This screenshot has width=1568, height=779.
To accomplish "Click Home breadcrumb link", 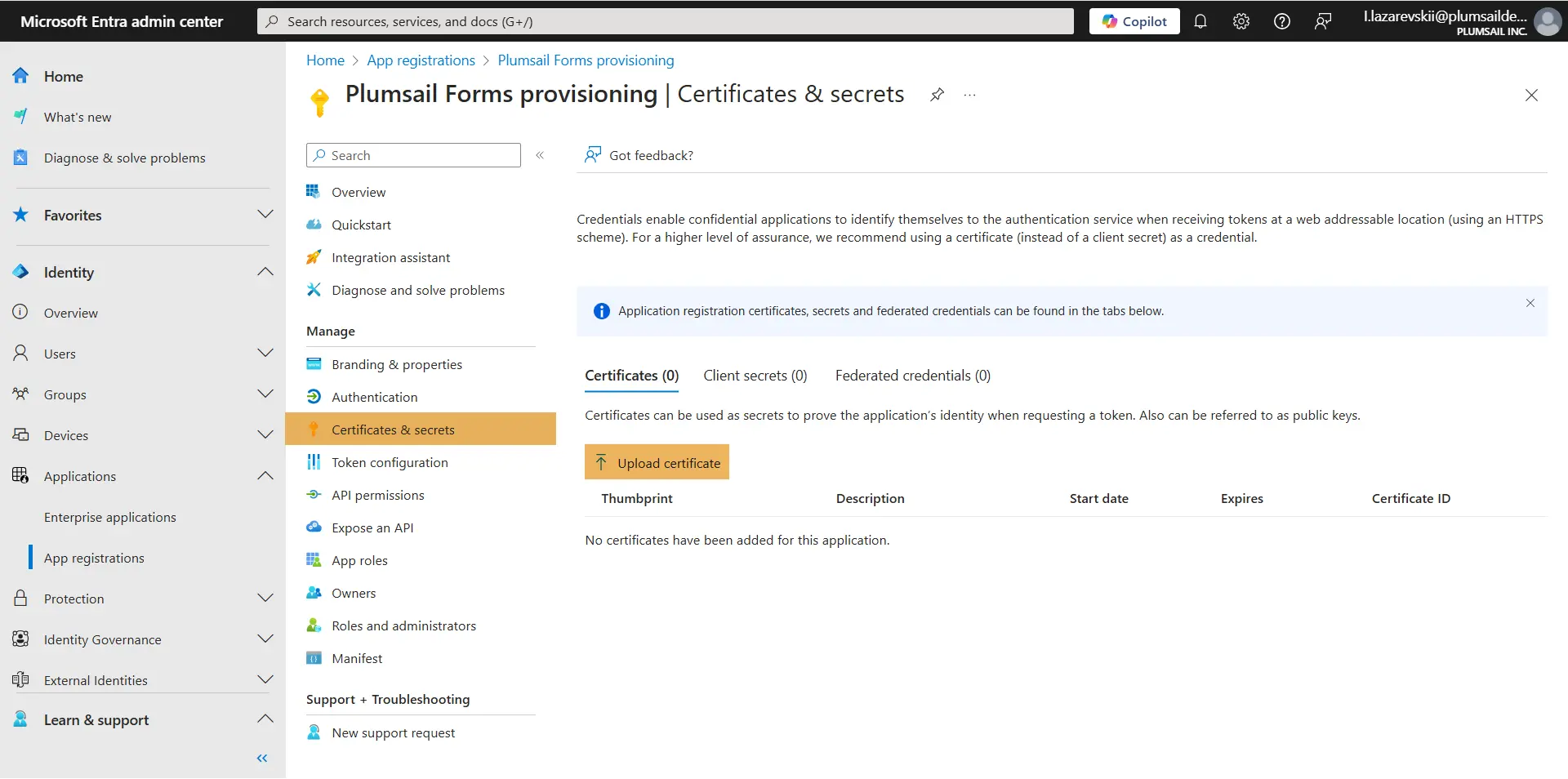I will coord(325,60).
